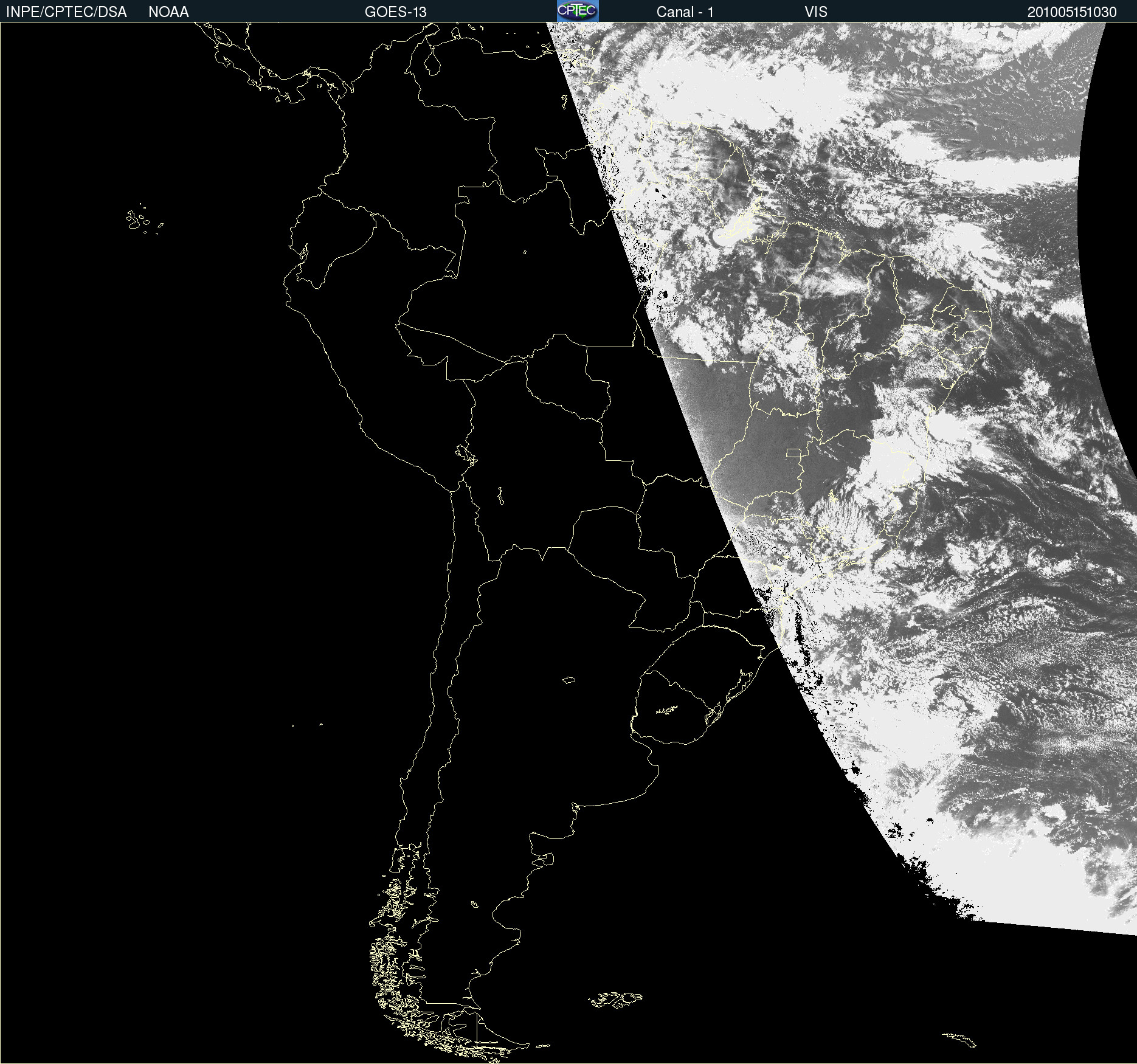Screen dimensions: 1137x1064
Task: Click the GOES-13 satellite label
Action: pos(396,12)
